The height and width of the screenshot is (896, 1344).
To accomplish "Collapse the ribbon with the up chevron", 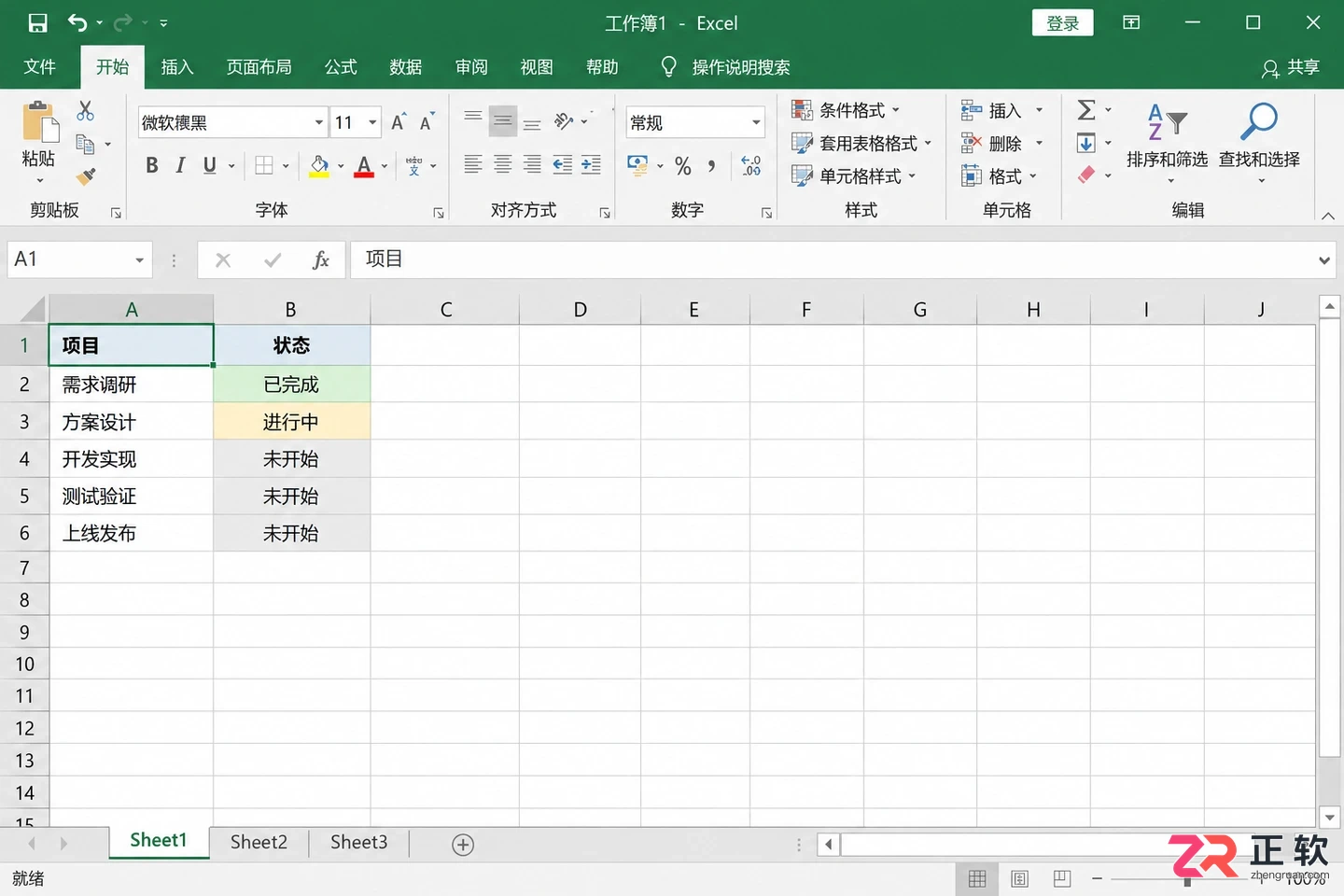I will [x=1327, y=216].
